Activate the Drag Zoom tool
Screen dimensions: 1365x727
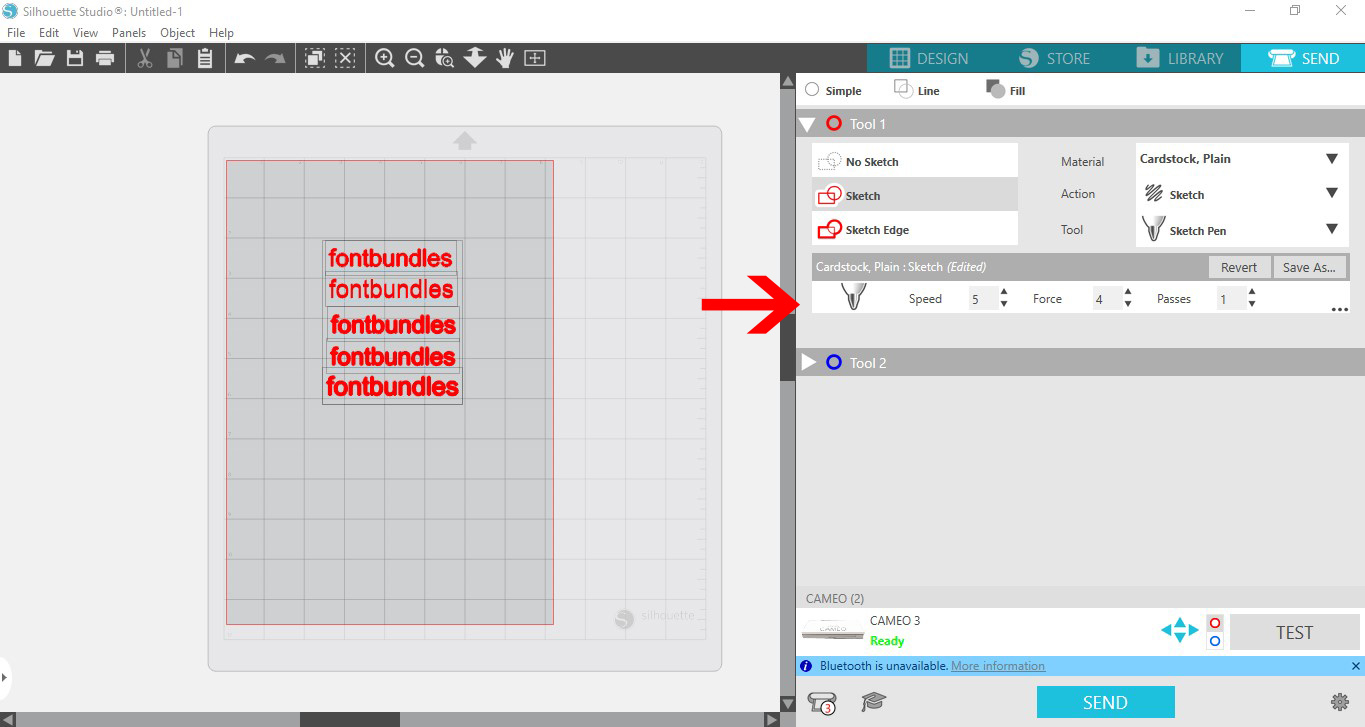(475, 58)
